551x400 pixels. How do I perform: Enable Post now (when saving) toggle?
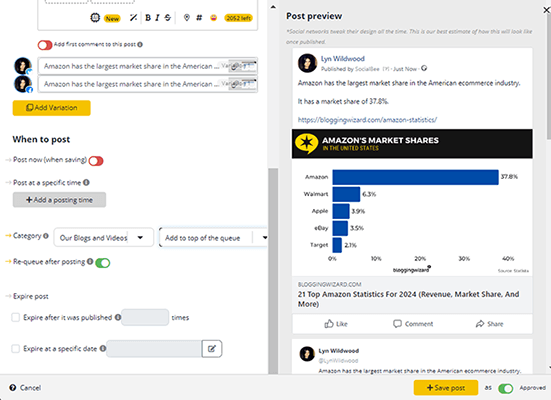pos(96,161)
